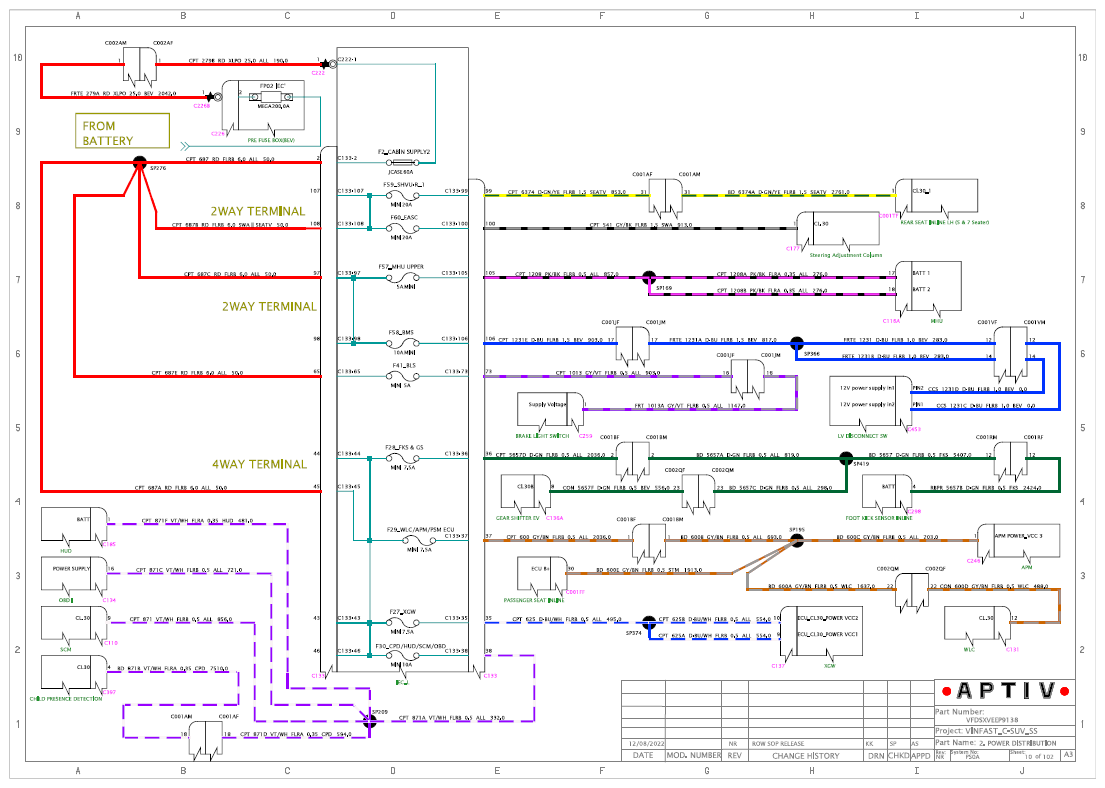
Task: Click the F41_BLS fuse symbol
Action: point(404,376)
